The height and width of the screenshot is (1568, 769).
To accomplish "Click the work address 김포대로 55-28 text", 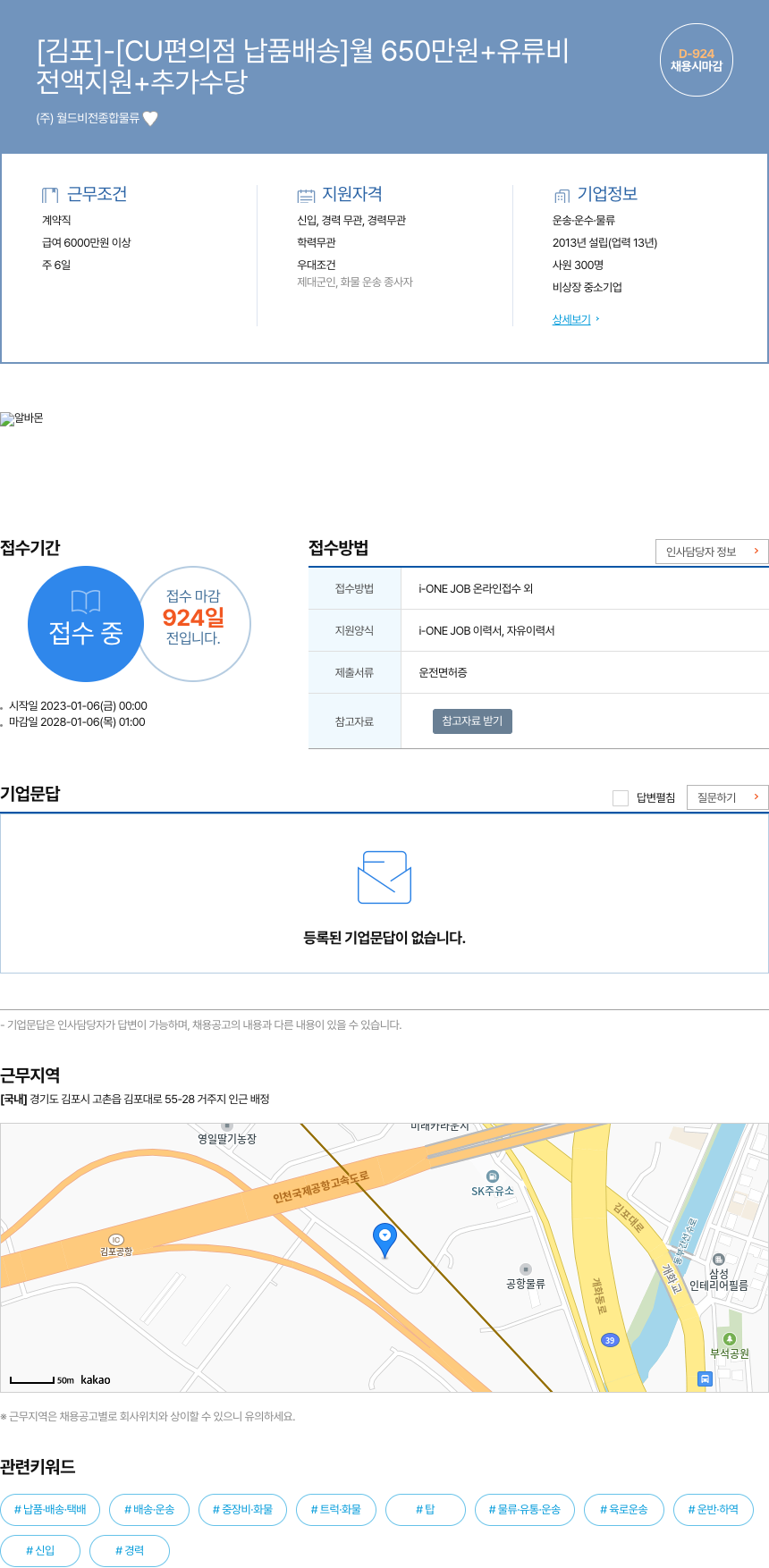I will (149, 1099).
